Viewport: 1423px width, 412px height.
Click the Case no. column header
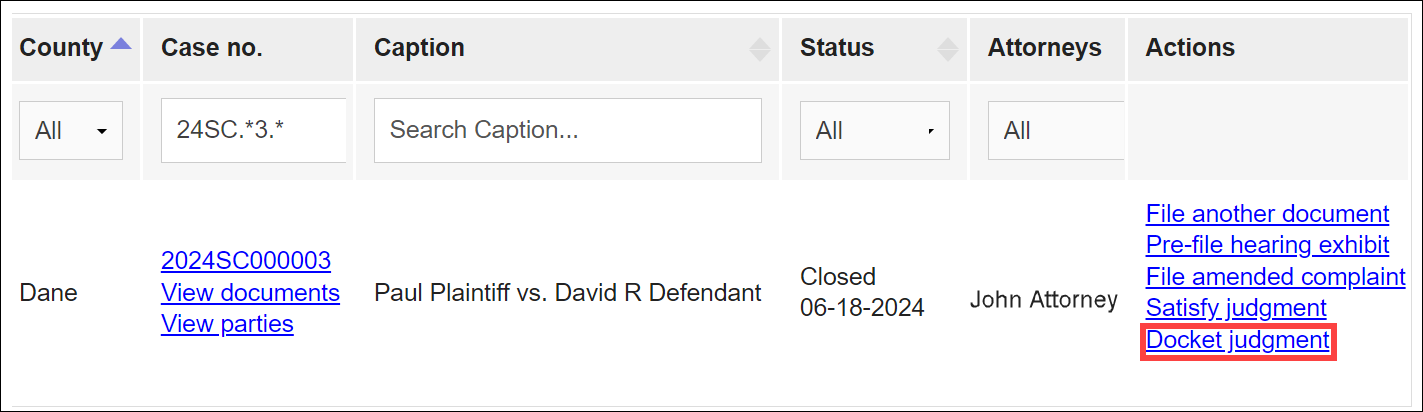[212, 48]
